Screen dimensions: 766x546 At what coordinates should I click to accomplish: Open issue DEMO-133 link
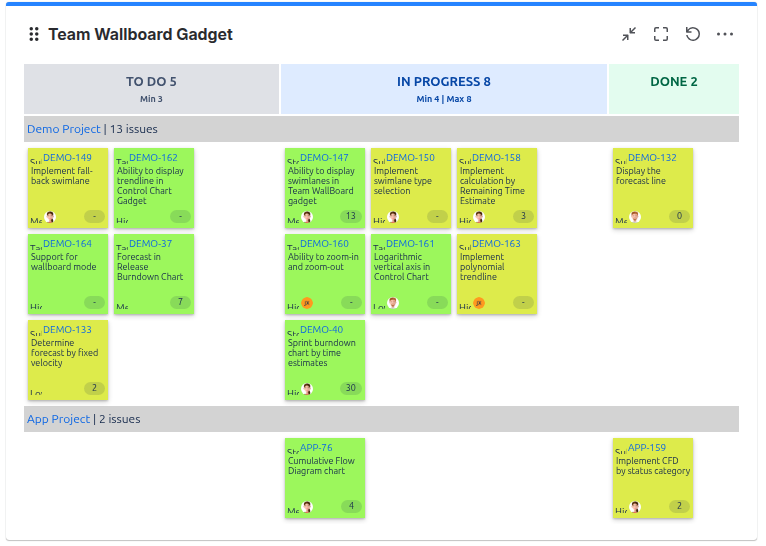67,330
